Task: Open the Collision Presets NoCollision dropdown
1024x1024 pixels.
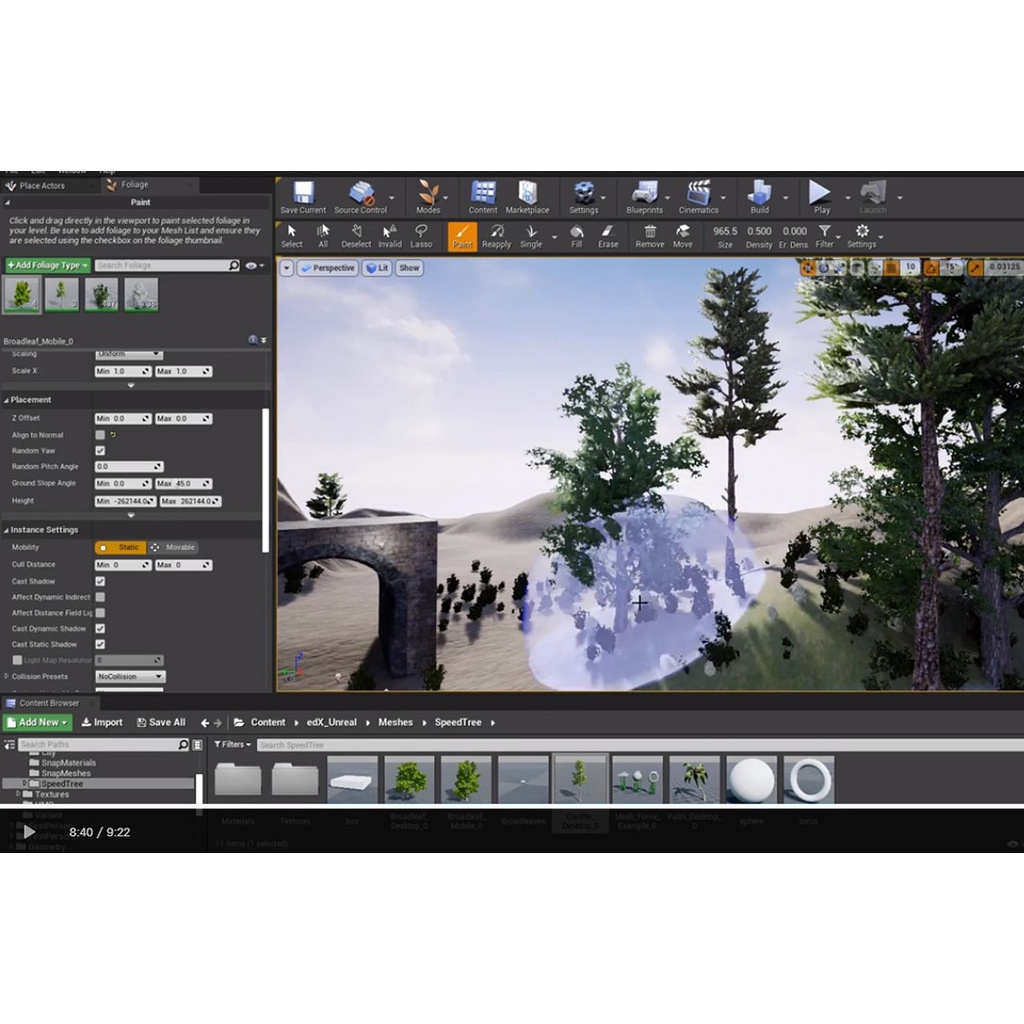Action: (130, 677)
